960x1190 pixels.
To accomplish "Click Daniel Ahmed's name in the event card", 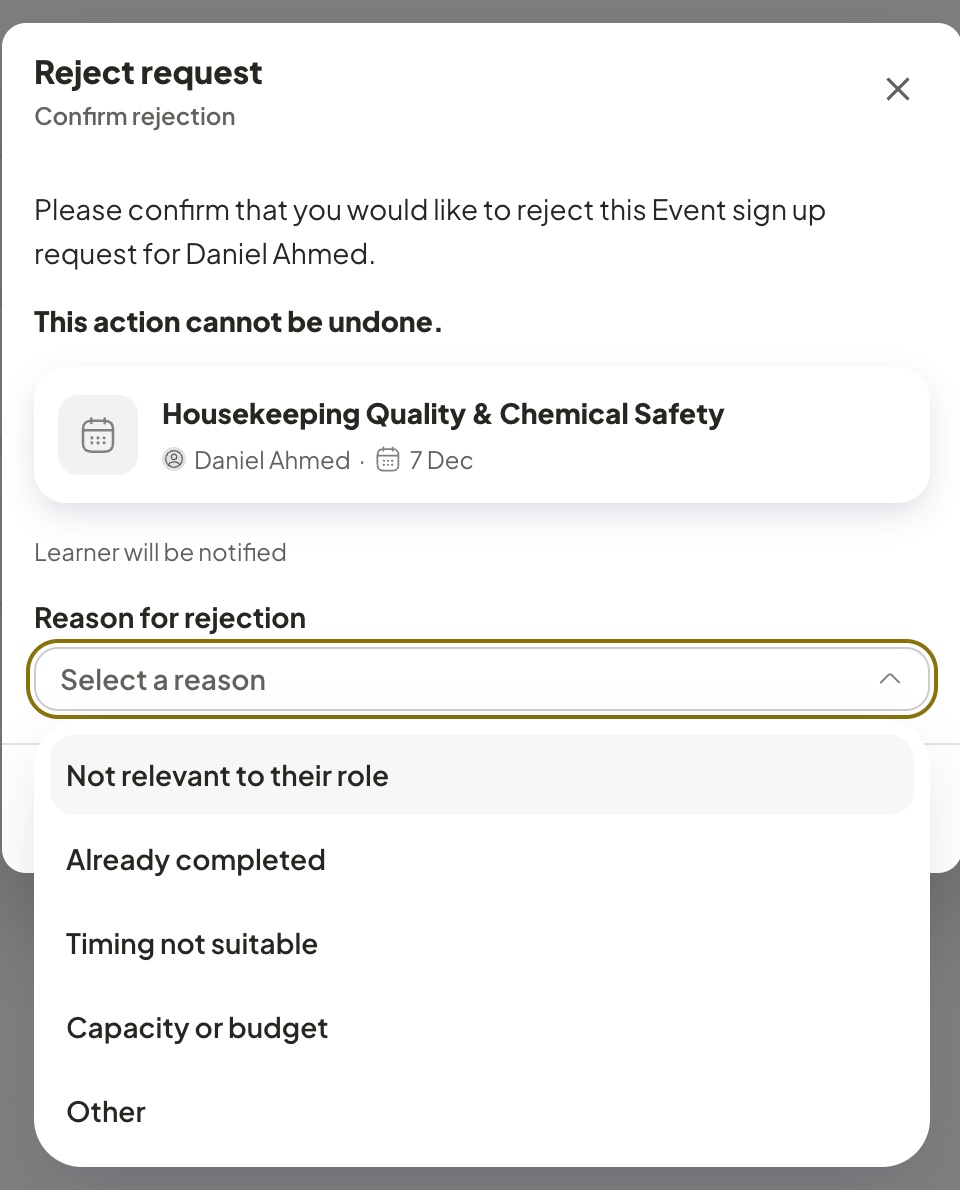I will pos(272,461).
